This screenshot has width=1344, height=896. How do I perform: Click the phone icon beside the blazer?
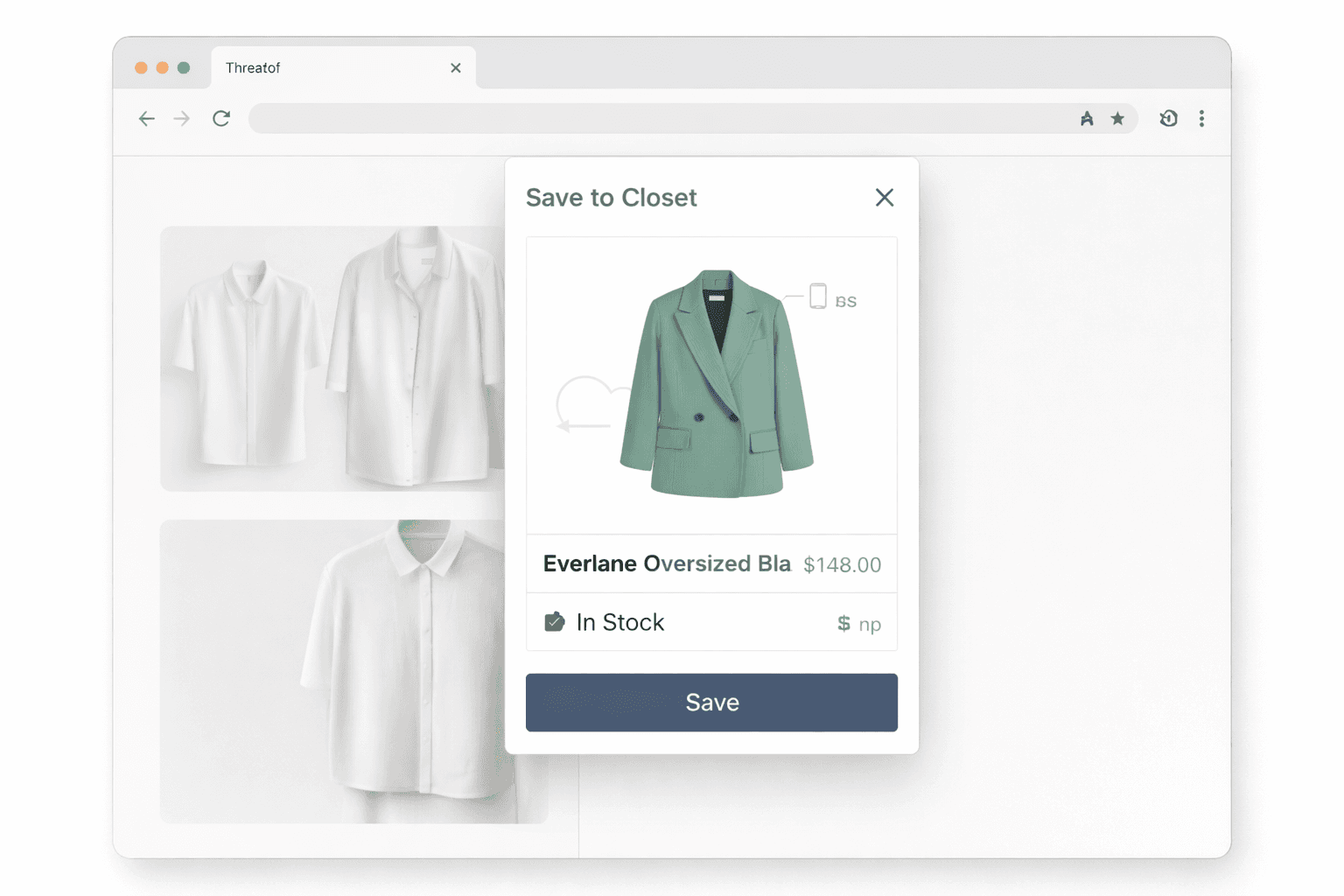(x=817, y=297)
